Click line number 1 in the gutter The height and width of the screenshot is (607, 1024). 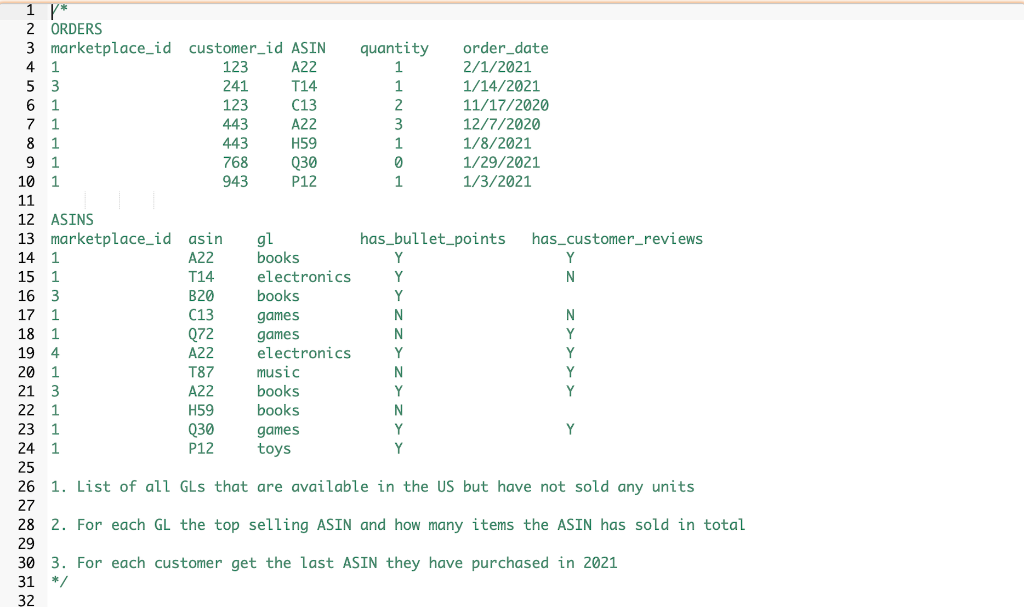pyautogui.click(x=29, y=10)
